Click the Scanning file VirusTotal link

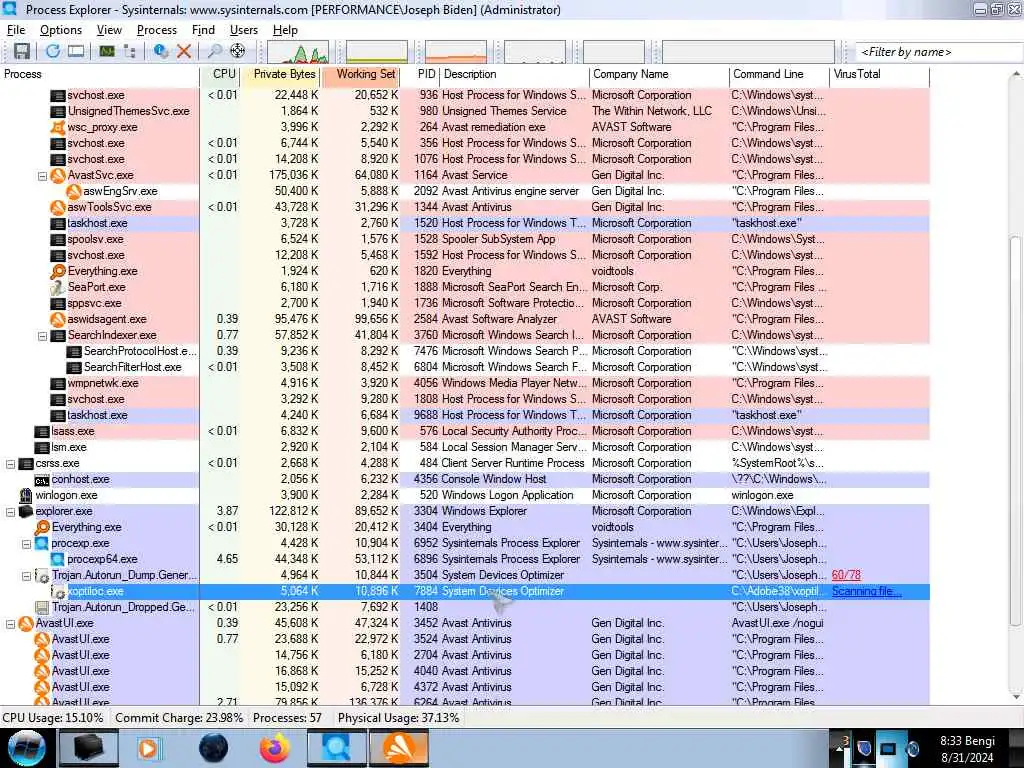click(867, 591)
